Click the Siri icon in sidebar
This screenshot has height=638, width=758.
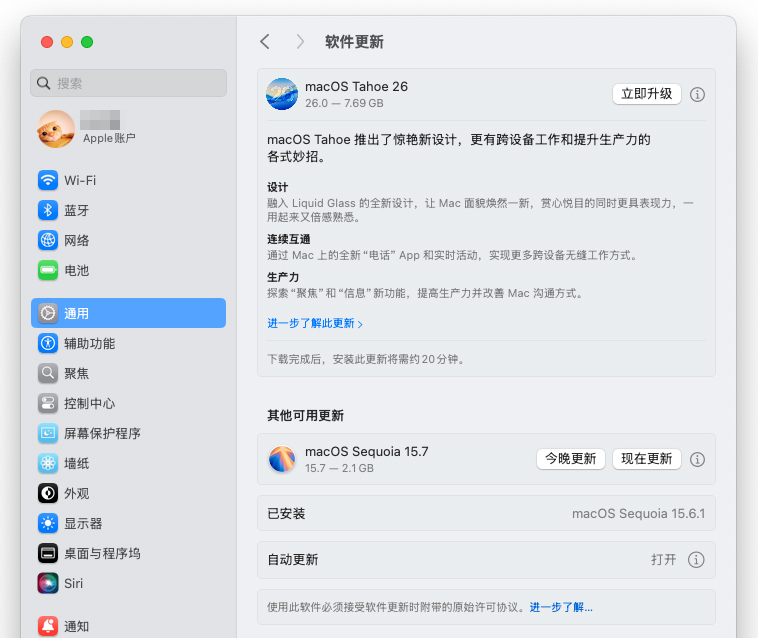pos(48,583)
